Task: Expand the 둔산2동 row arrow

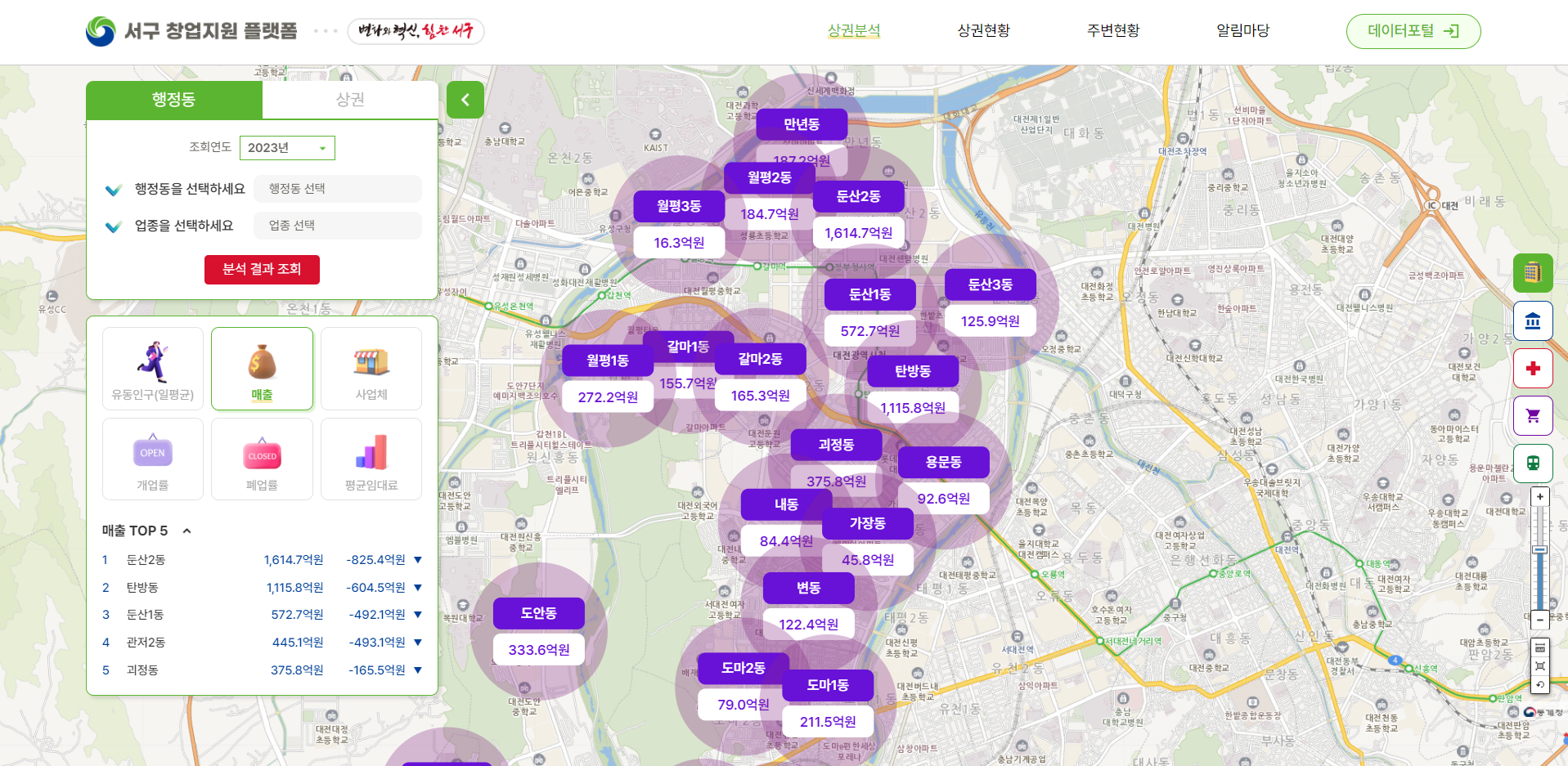Action: tap(418, 560)
